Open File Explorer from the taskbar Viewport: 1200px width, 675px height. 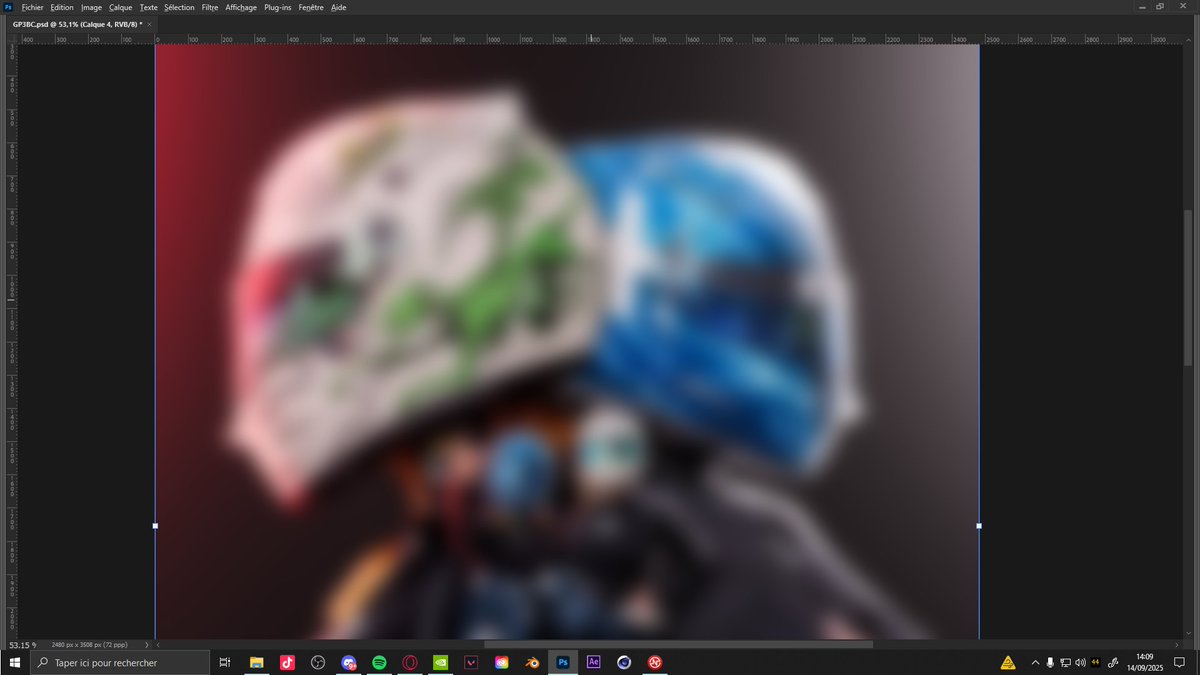(256, 662)
